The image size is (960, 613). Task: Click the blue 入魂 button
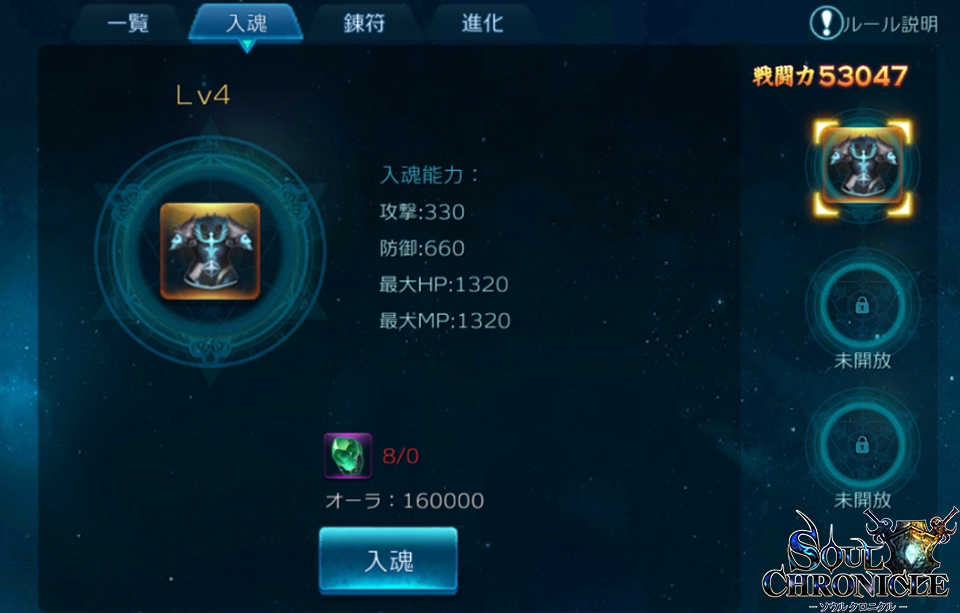388,560
